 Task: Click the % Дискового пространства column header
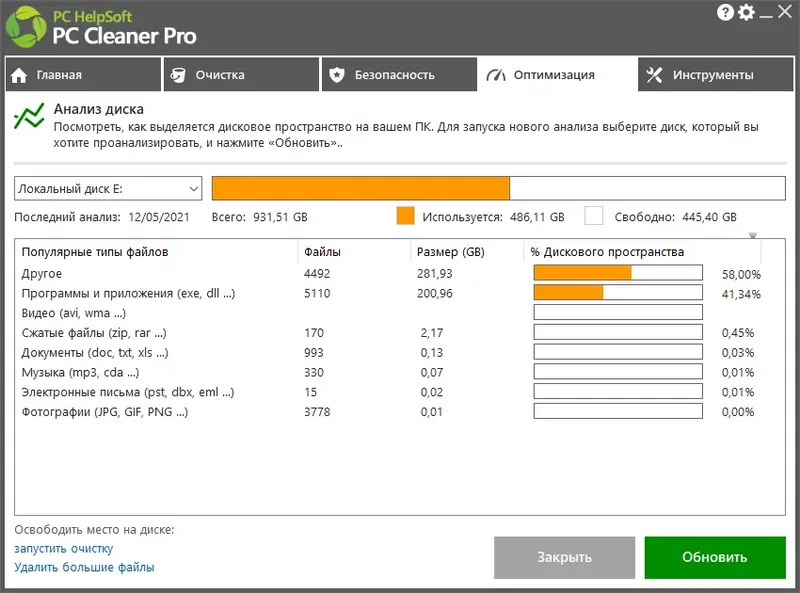point(607,252)
